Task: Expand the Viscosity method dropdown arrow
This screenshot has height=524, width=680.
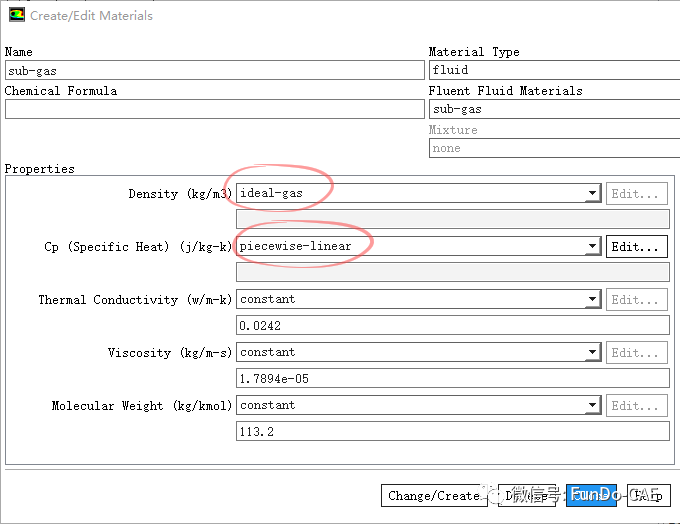Action: pyautogui.click(x=592, y=353)
